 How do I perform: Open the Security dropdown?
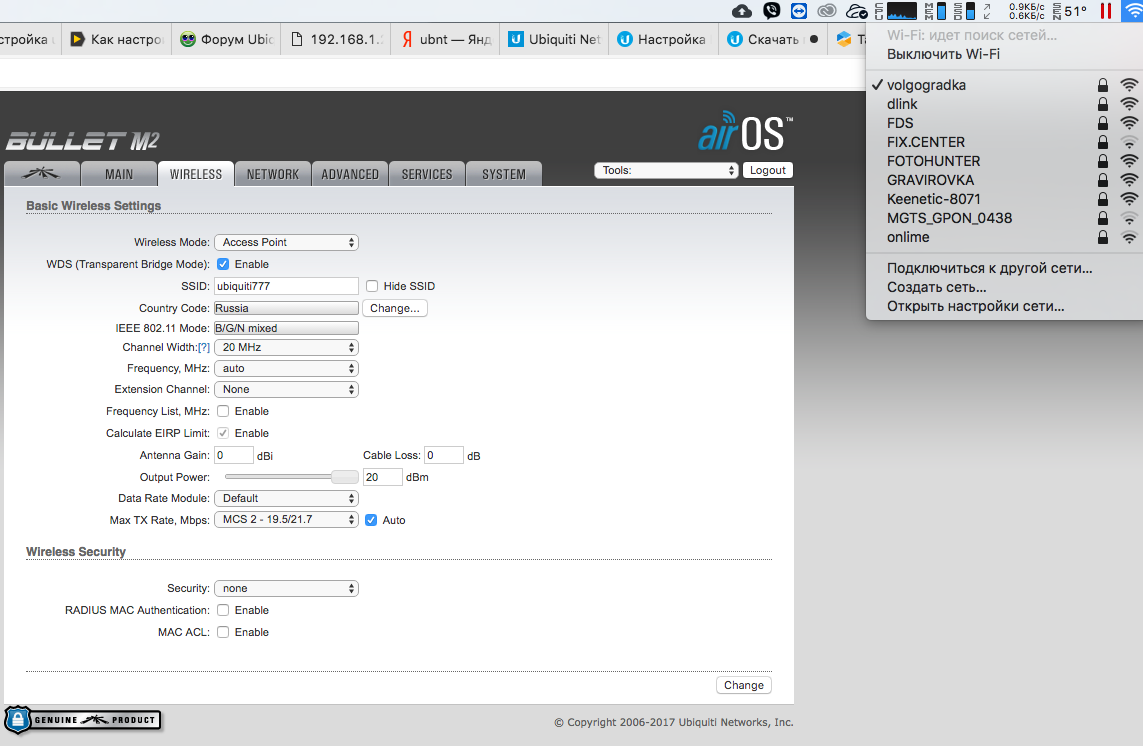pyautogui.click(x=286, y=588)
